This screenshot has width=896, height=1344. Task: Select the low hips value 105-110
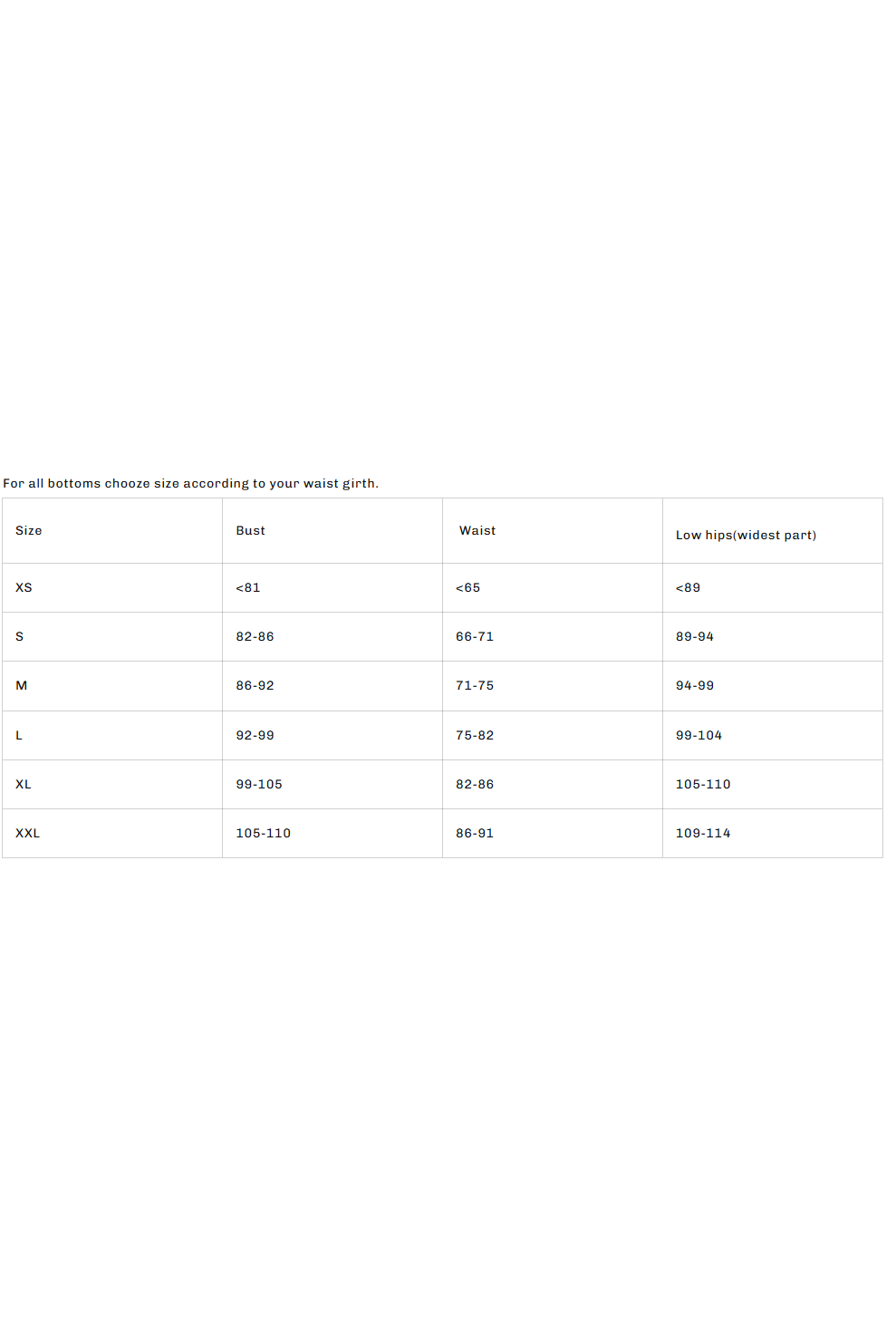tap(703, 785)
